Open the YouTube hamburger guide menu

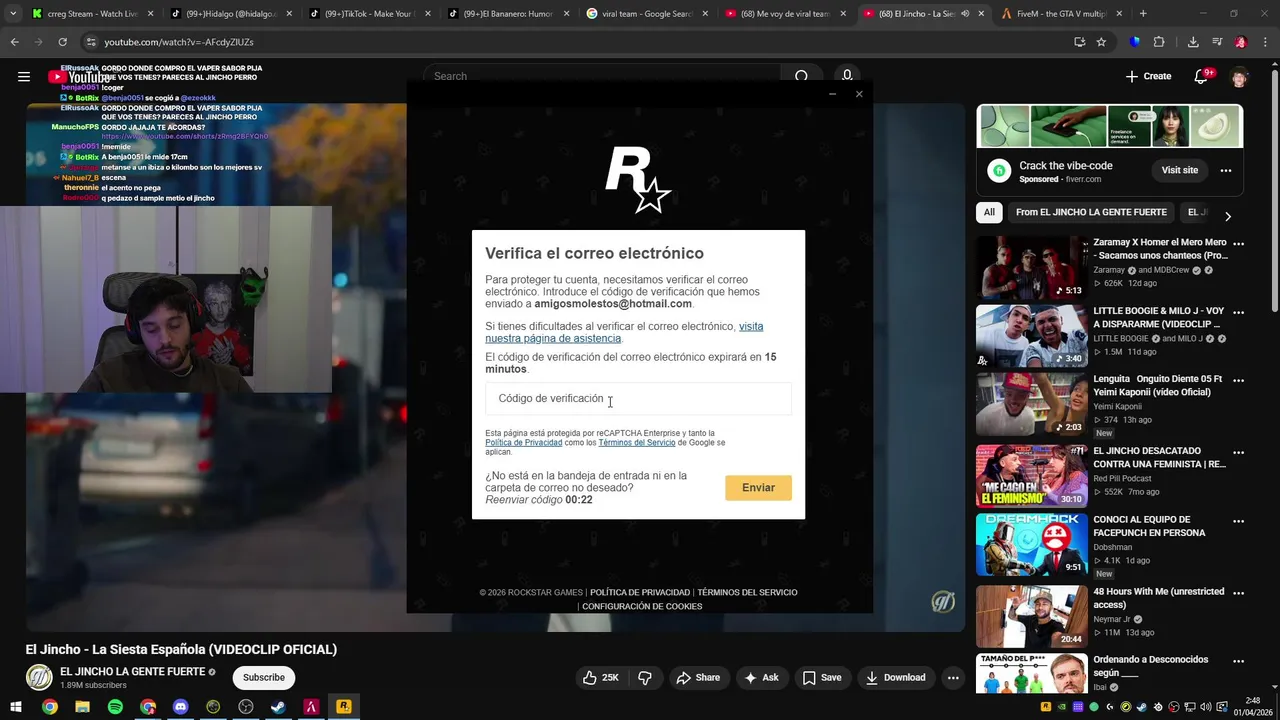click(x=23, y=76)
